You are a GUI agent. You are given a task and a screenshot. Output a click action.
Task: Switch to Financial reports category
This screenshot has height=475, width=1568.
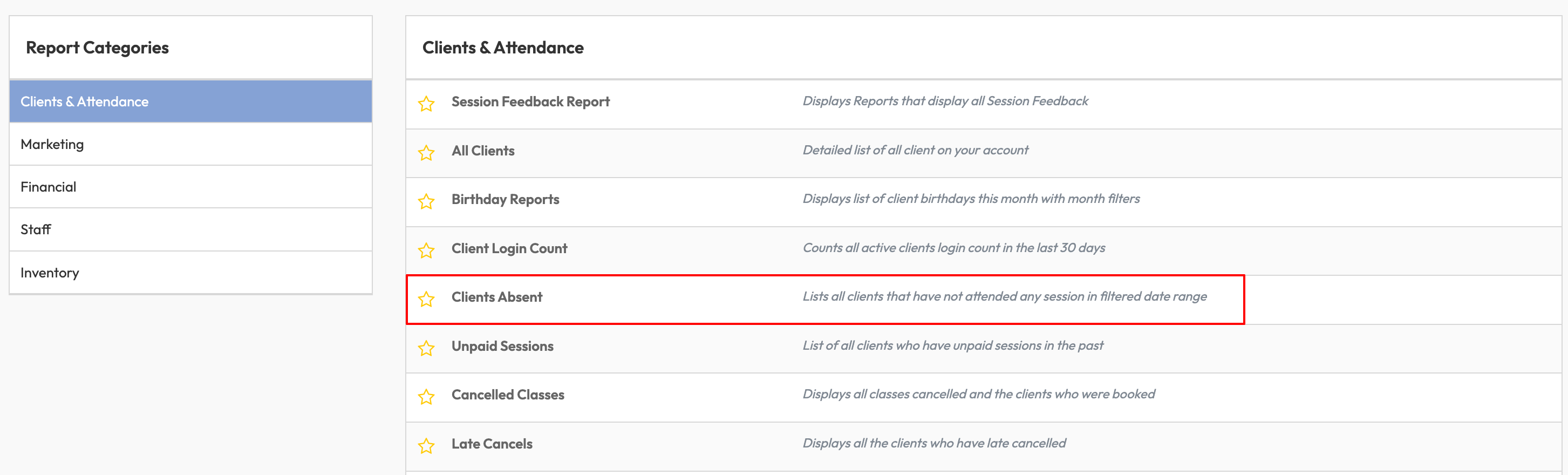(x=190, y=187)
